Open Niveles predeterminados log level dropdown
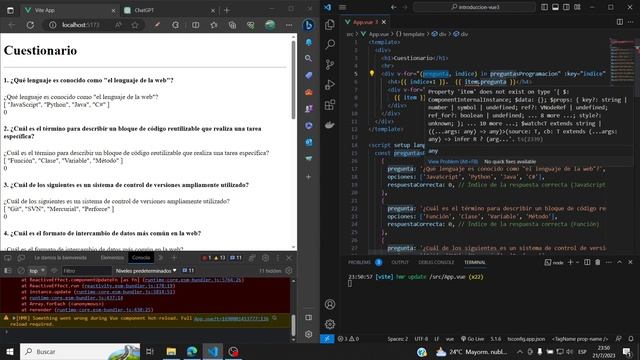Image resolution: width=640 pixels, height=360 pixels. [146, 271]
